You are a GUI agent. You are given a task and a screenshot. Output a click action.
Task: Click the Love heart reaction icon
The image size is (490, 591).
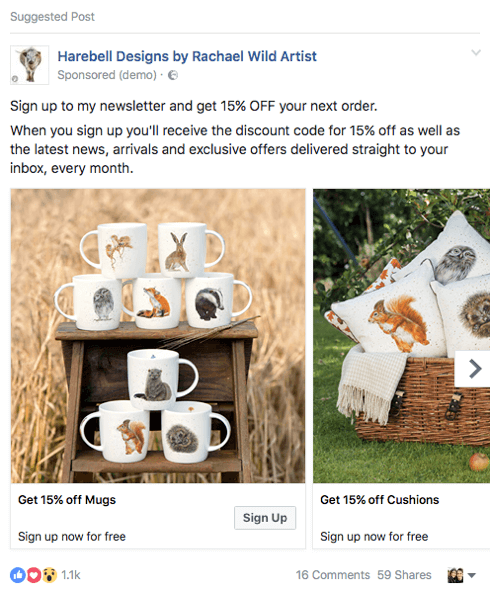tap(34, 575)
